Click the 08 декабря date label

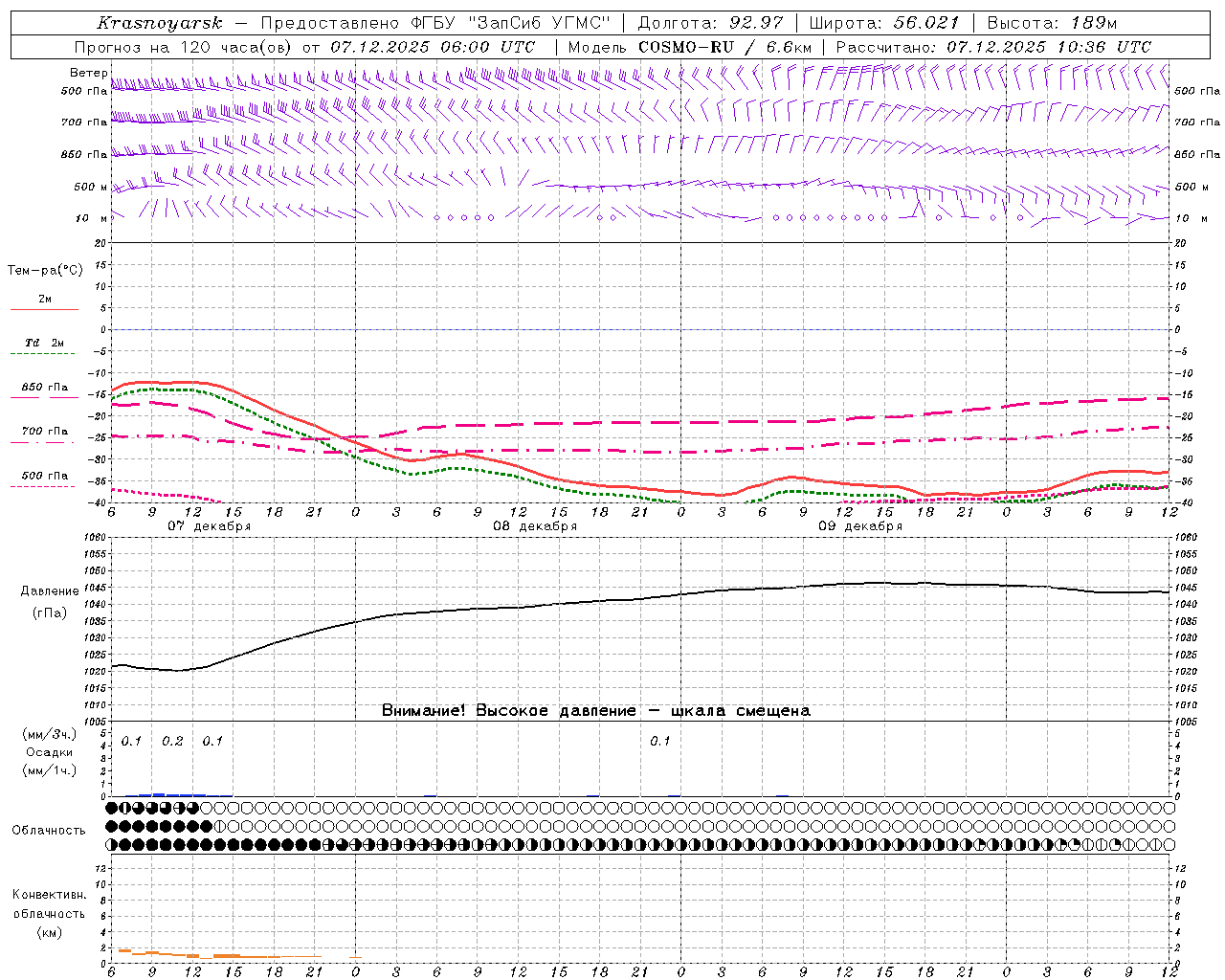click(535, 526)
